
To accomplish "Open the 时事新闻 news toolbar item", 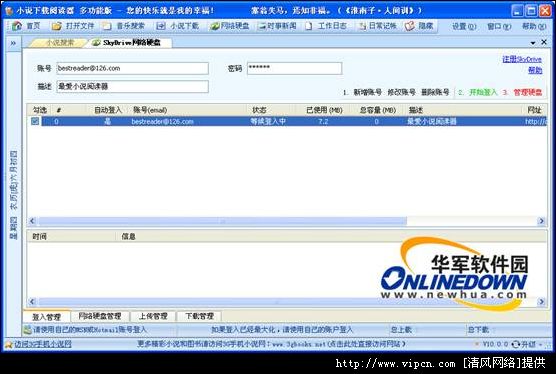I will point(278,26).
